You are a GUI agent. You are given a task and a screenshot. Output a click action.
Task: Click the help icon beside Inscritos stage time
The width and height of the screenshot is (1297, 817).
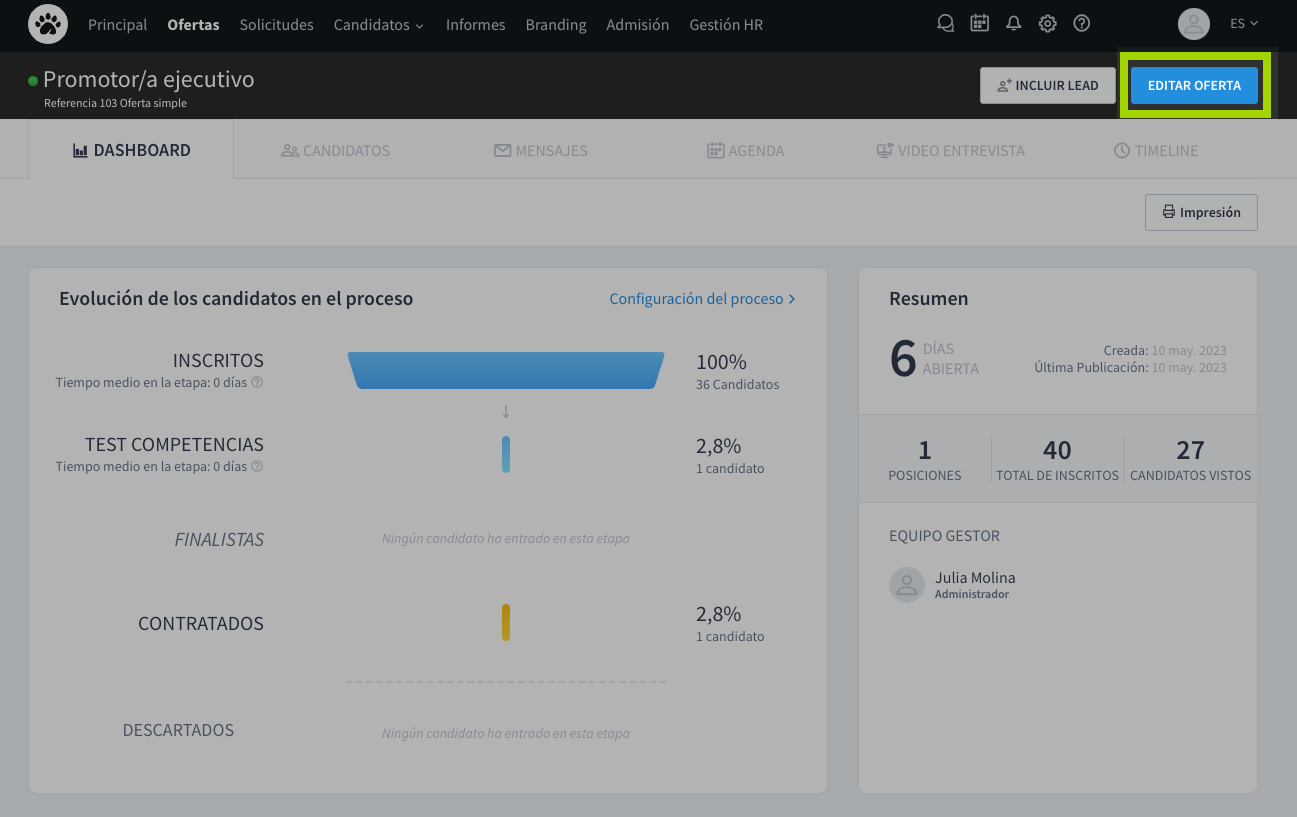coord(257,383)
